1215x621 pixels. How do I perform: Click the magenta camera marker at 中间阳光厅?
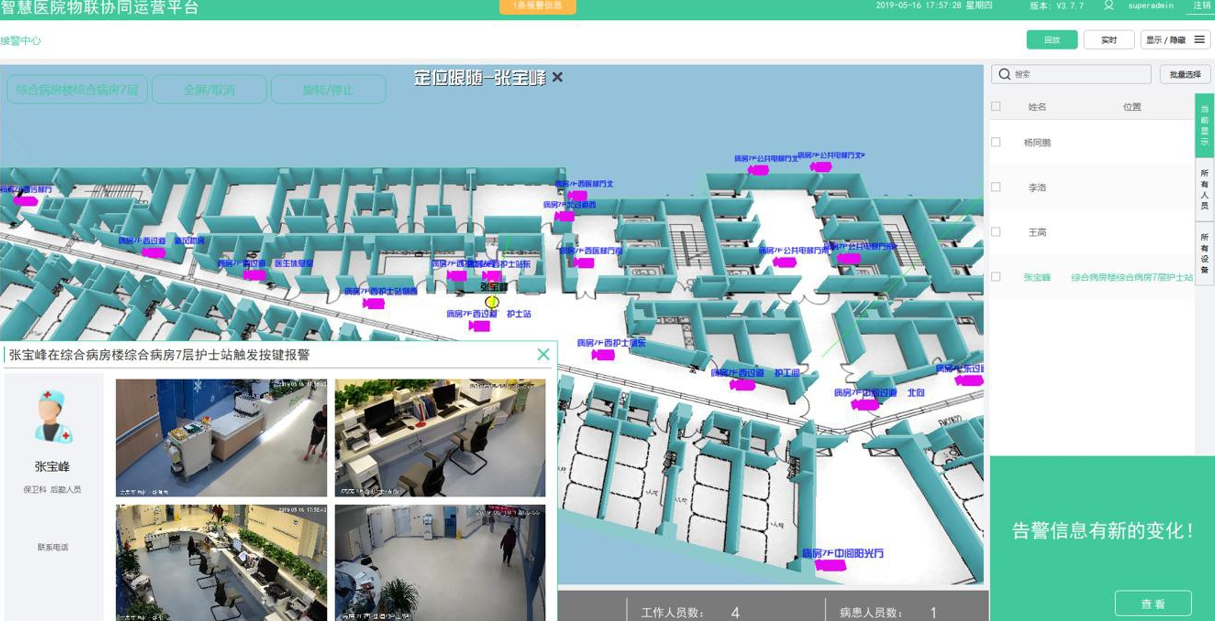pyautogui.click(x=830, y=566)
